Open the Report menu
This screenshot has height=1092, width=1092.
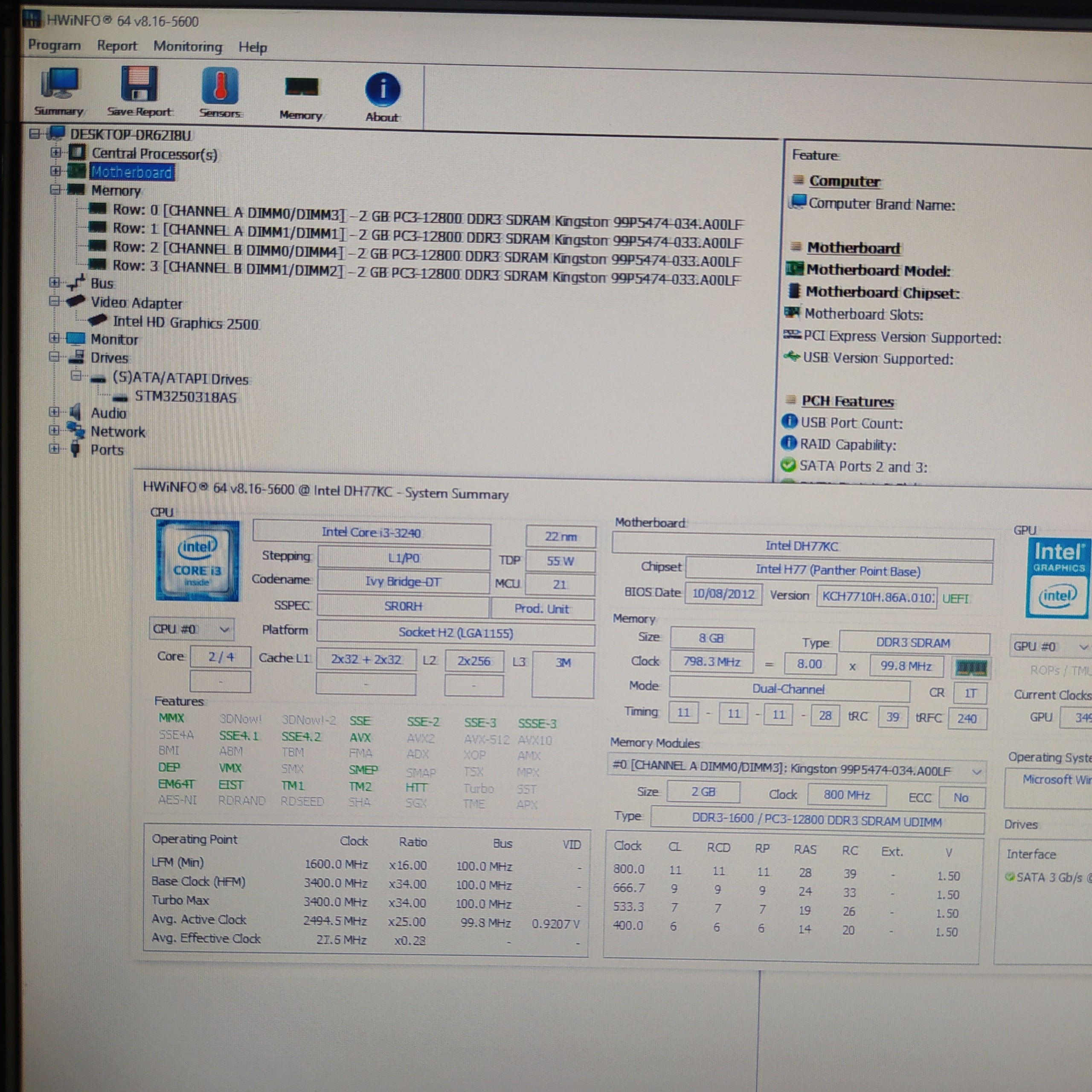[117, 45]
